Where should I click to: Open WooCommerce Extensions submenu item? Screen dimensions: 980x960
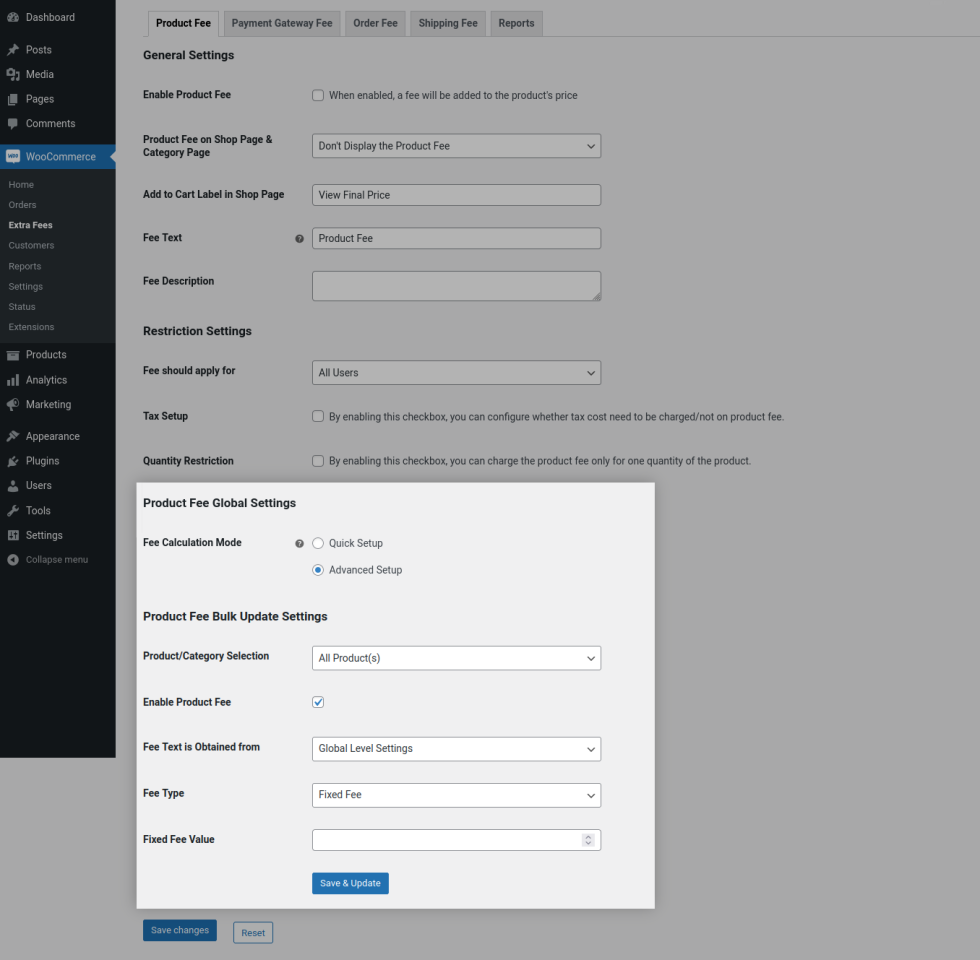pyautogui.click(x=31, y=327)
